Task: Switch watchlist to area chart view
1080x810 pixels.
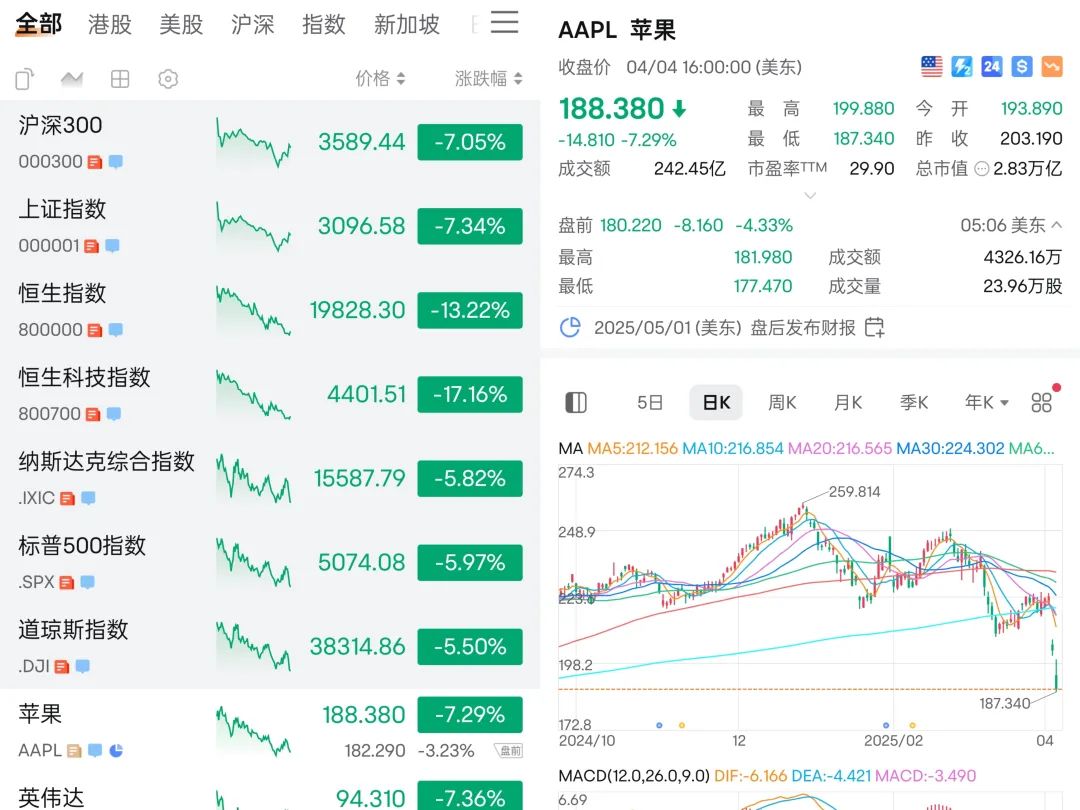Action: point(72,79)
